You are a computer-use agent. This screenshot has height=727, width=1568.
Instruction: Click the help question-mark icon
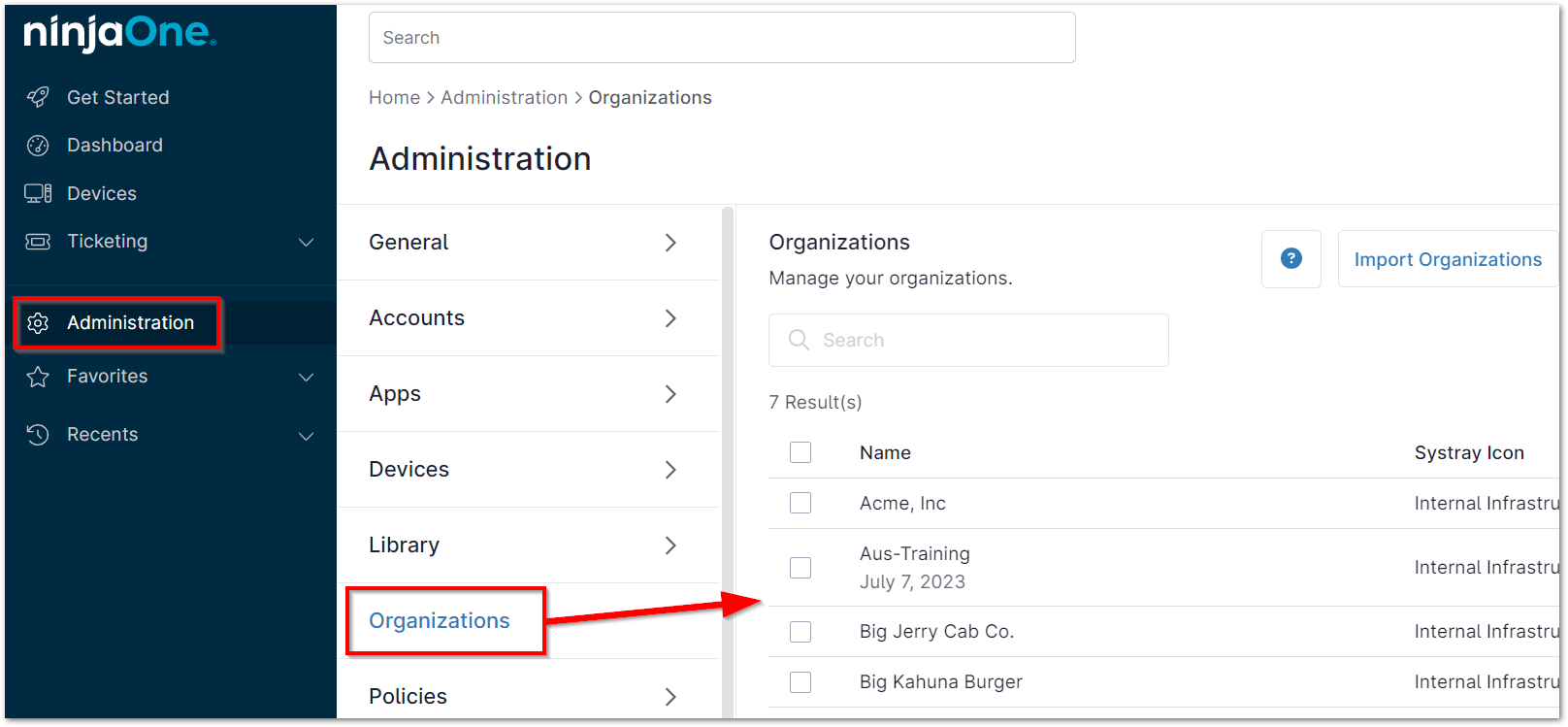click(x=1290, y=258)
